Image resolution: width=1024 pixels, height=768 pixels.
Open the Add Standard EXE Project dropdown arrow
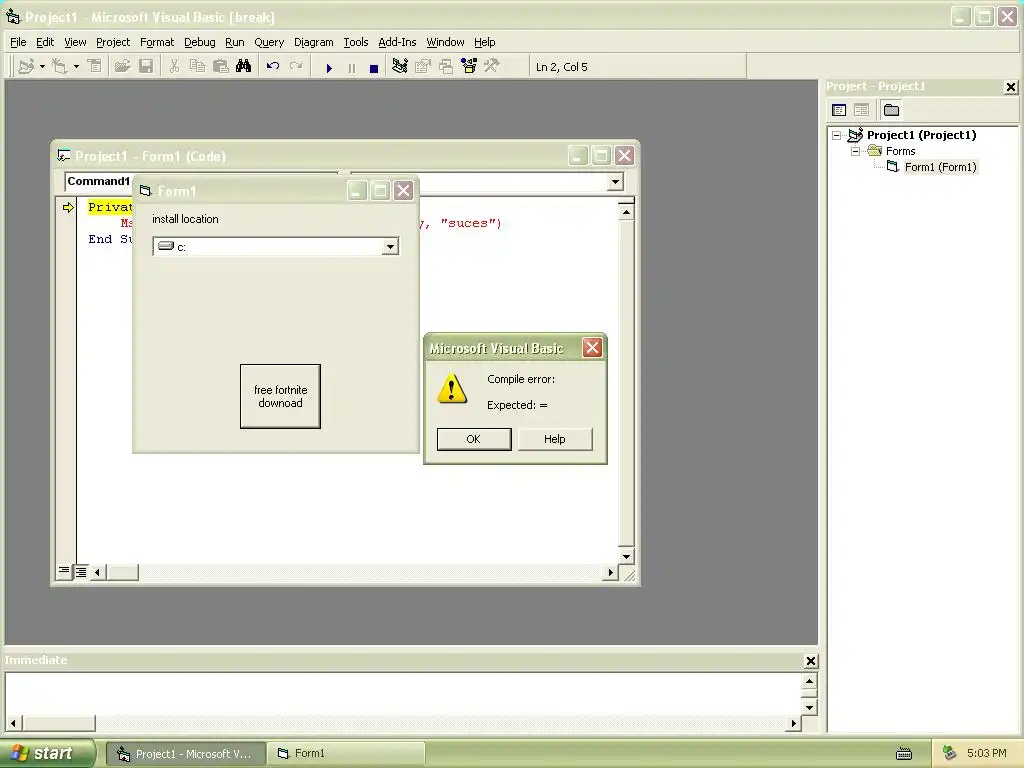point(42,66)
